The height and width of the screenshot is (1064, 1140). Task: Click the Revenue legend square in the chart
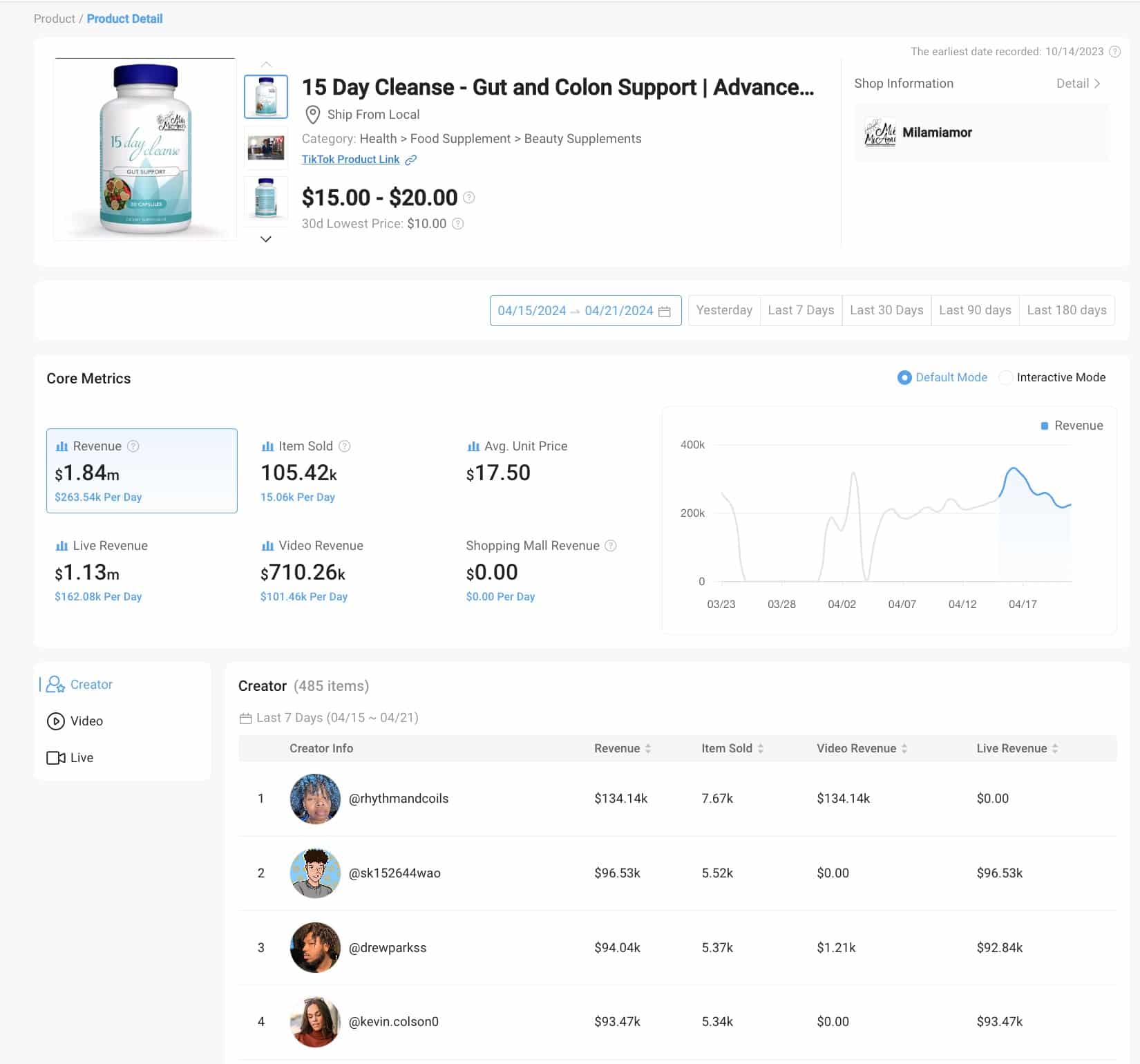1045,426
